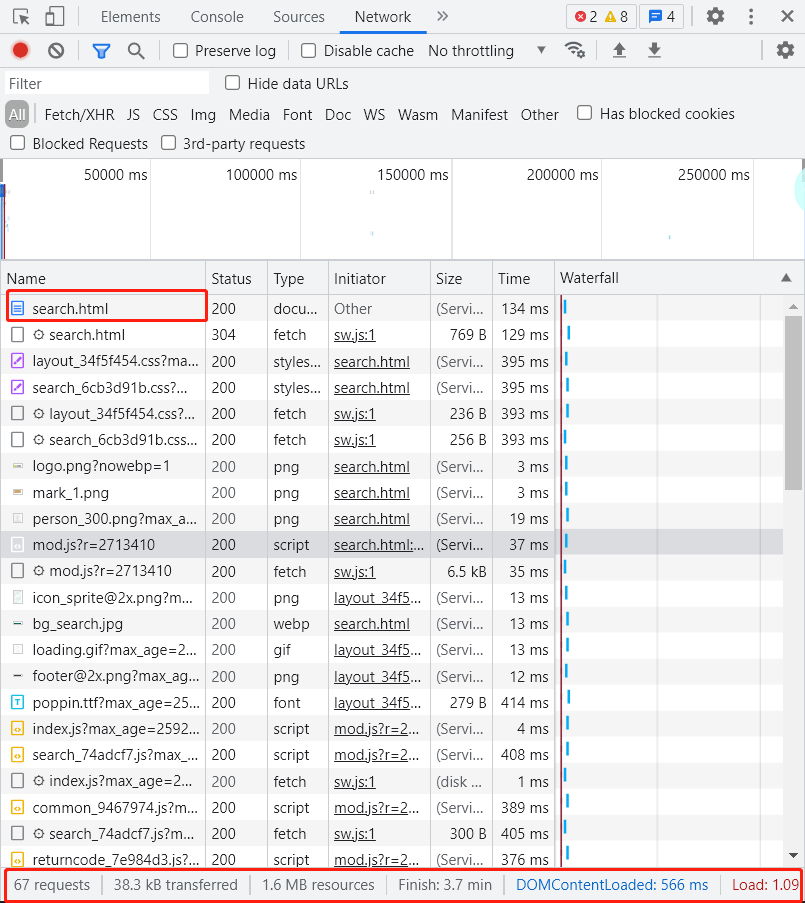805x903 pixels.
Task: Select the All filter type
Action: [17, 115]
